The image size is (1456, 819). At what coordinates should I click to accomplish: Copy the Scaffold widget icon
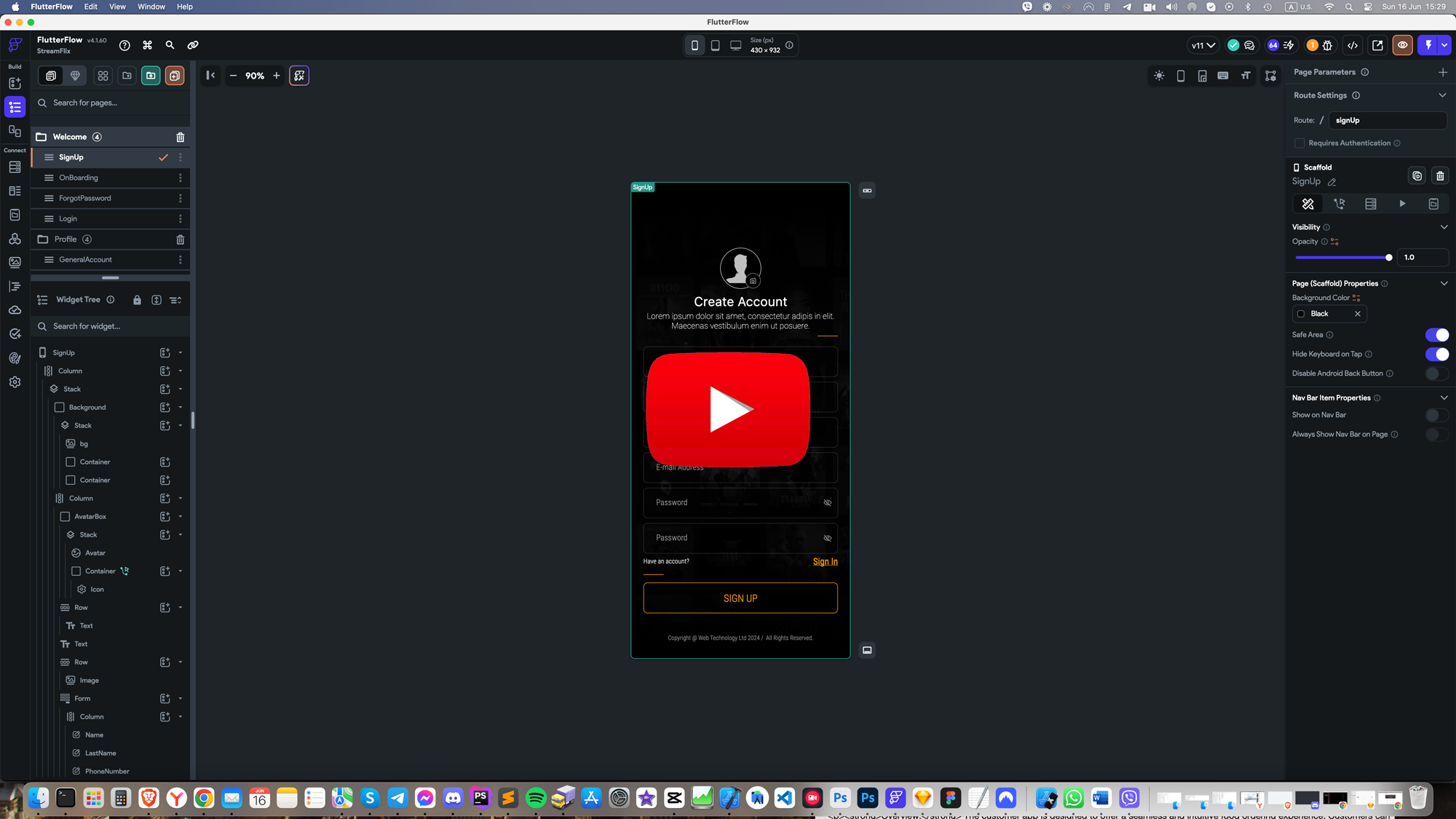pos(1417,175)
